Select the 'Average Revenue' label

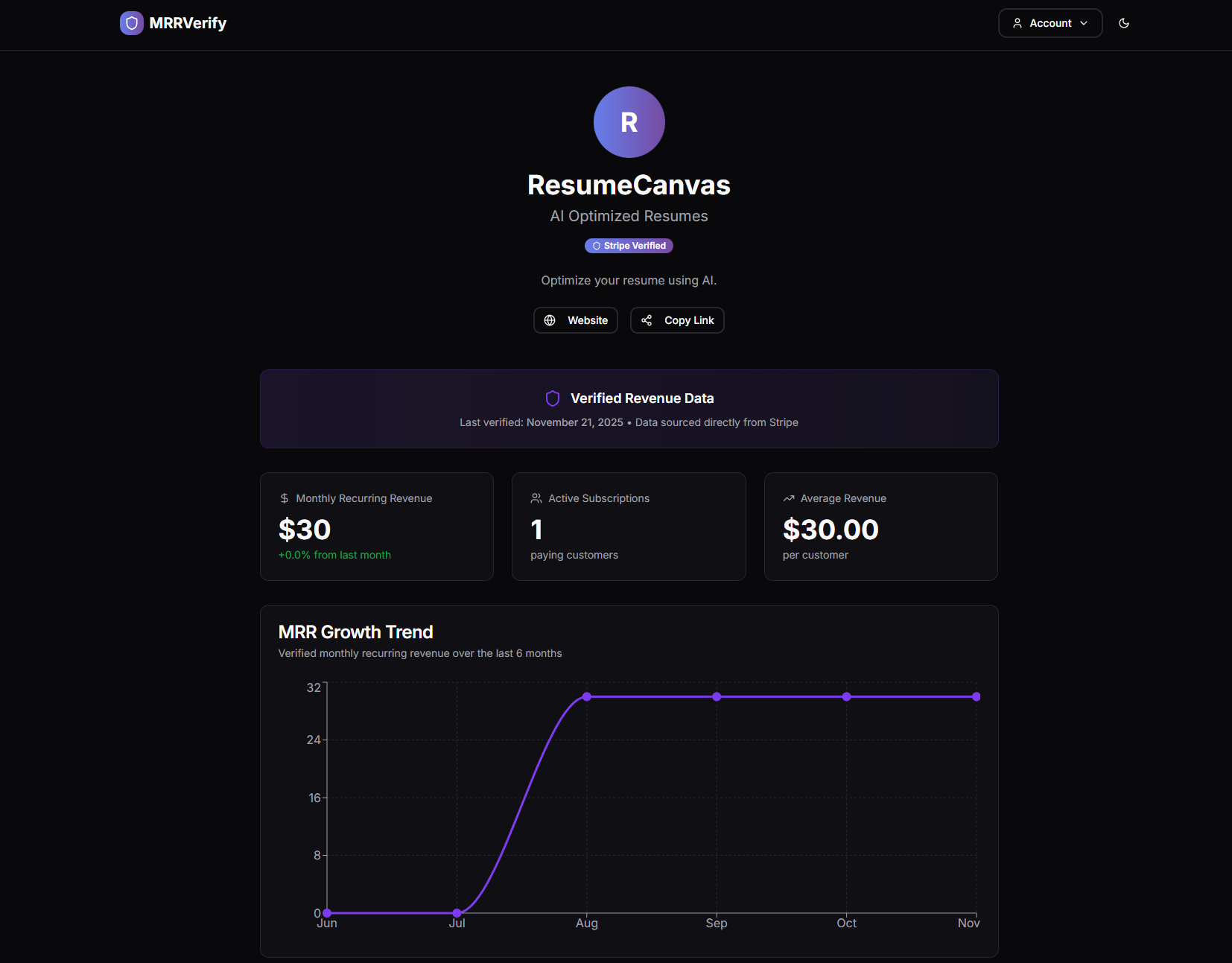(x=843, y=498)
